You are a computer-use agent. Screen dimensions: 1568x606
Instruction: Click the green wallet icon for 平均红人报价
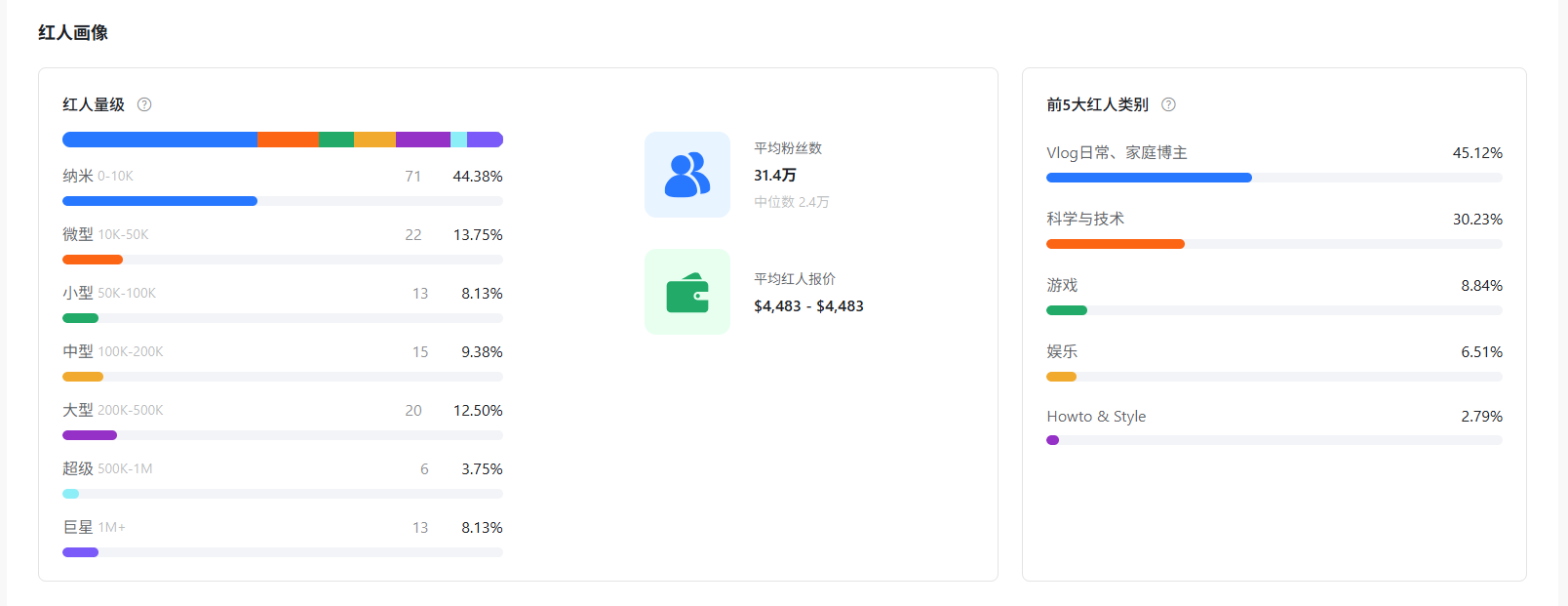point(687,292)
